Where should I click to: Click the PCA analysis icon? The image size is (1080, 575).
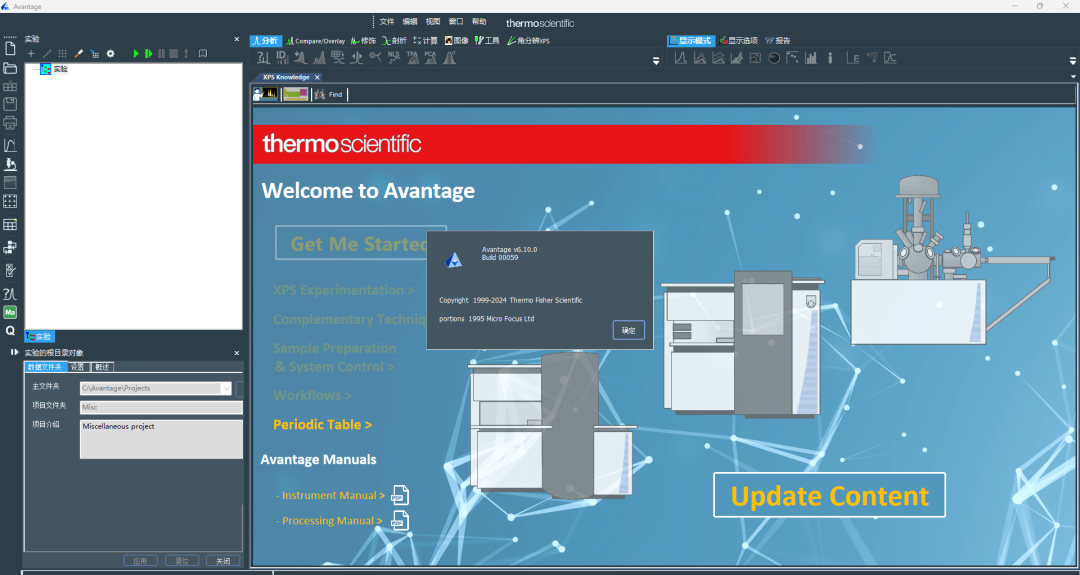(430, 59)
